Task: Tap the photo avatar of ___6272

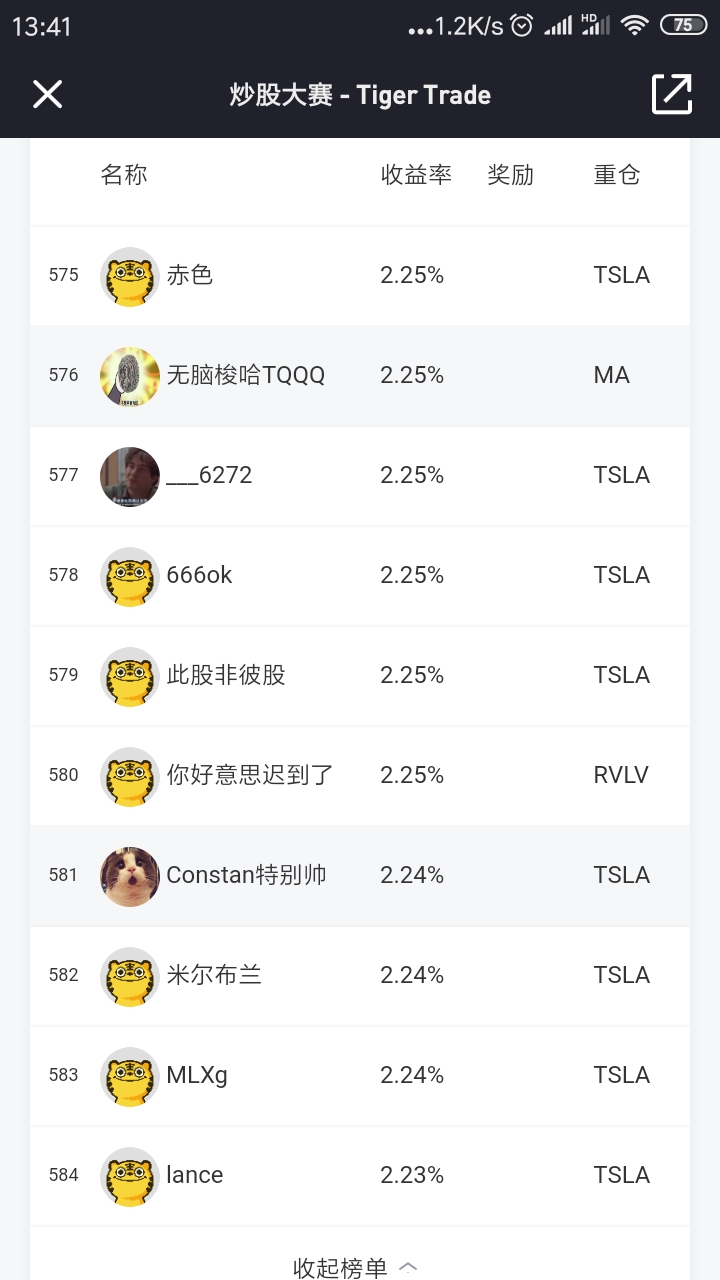Action: click(x=130, y=476)
